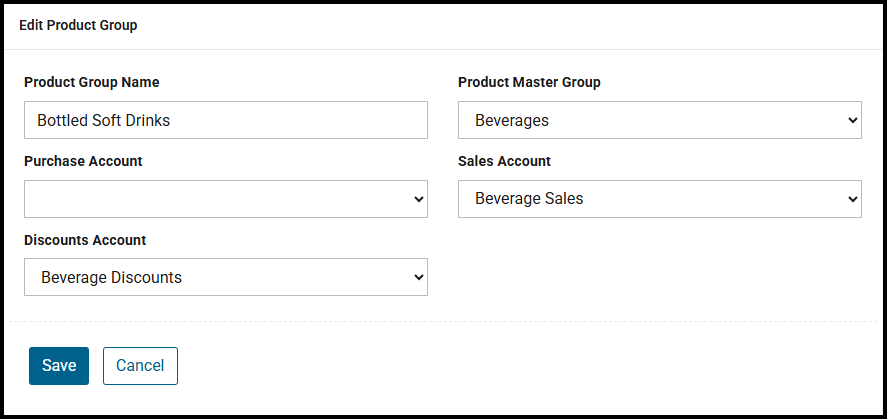The image size is (887, 419).
Task: Click the 'Purchase Account' label
Action: click(x=83, y=161)
